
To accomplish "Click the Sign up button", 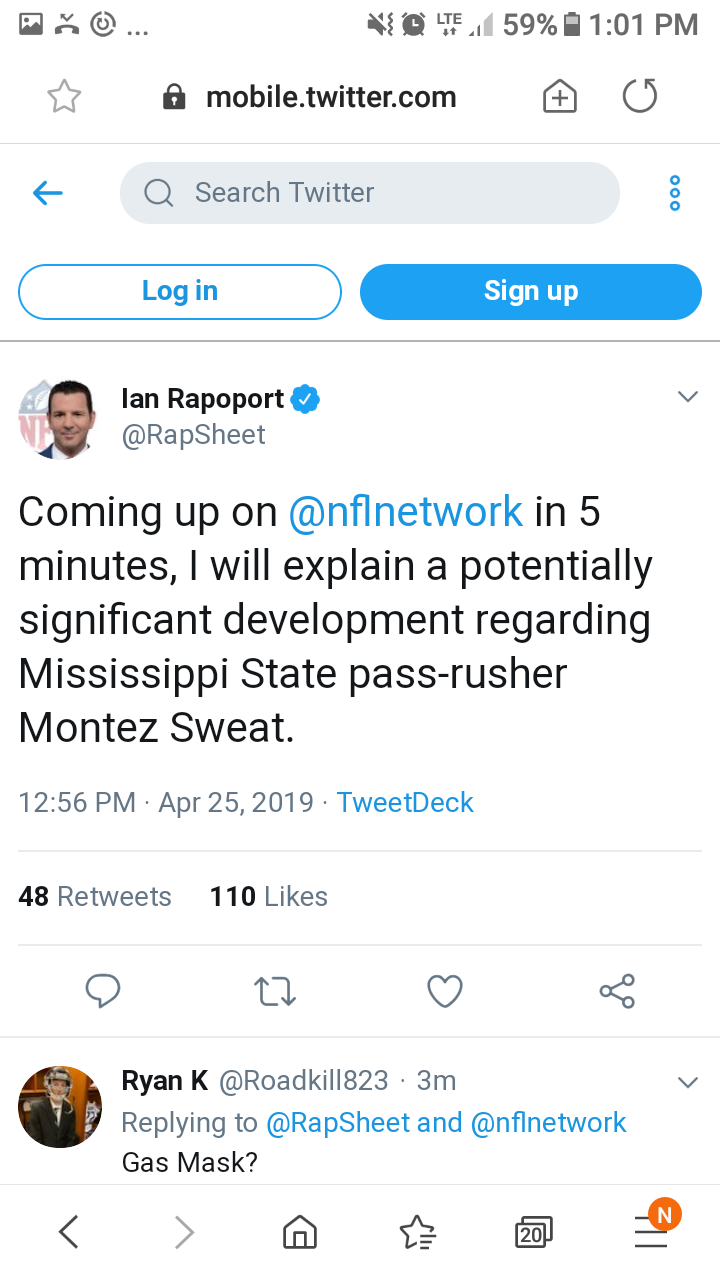I will (531, 291).
